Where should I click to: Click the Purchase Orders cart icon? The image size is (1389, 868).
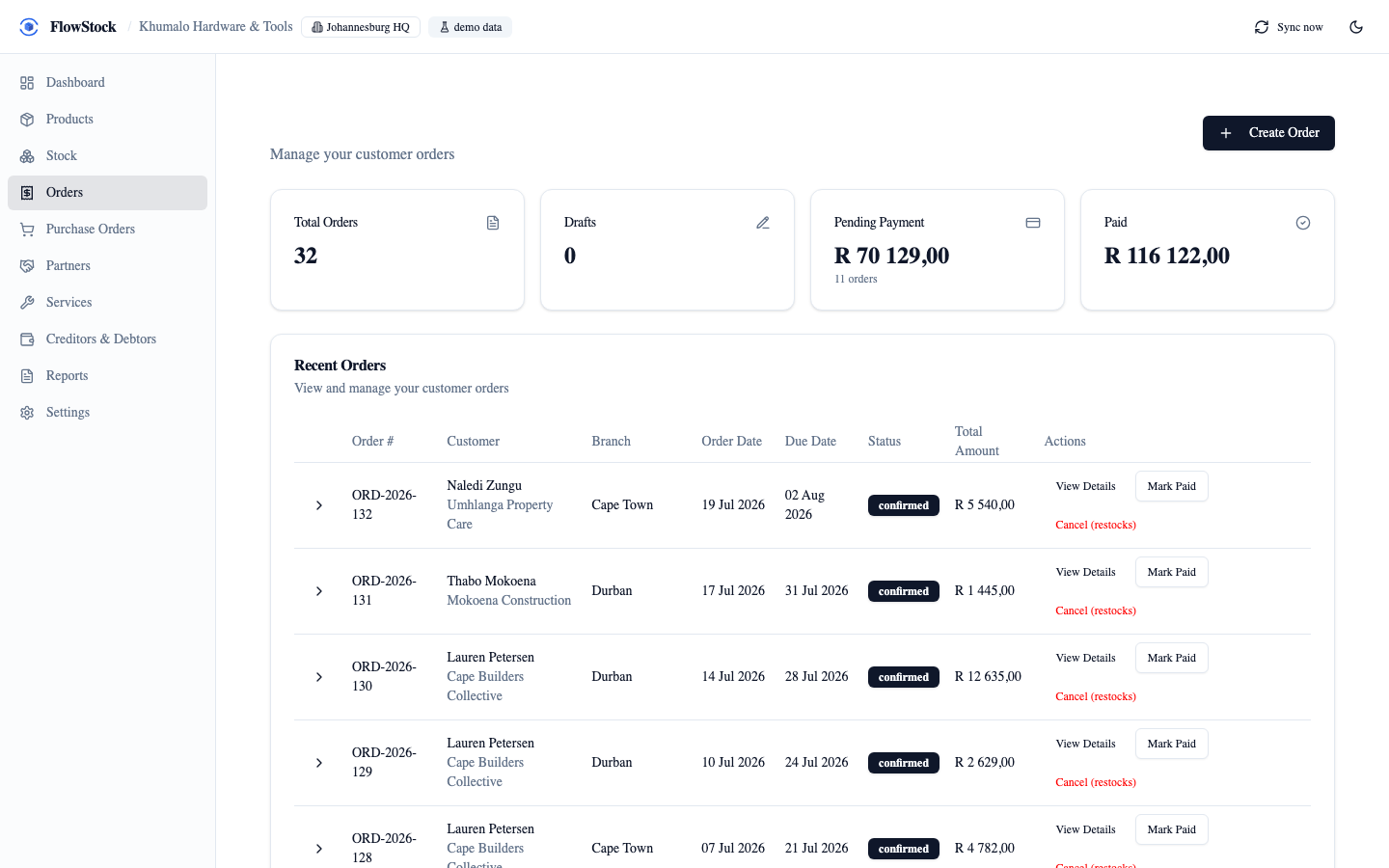point(27,230)
